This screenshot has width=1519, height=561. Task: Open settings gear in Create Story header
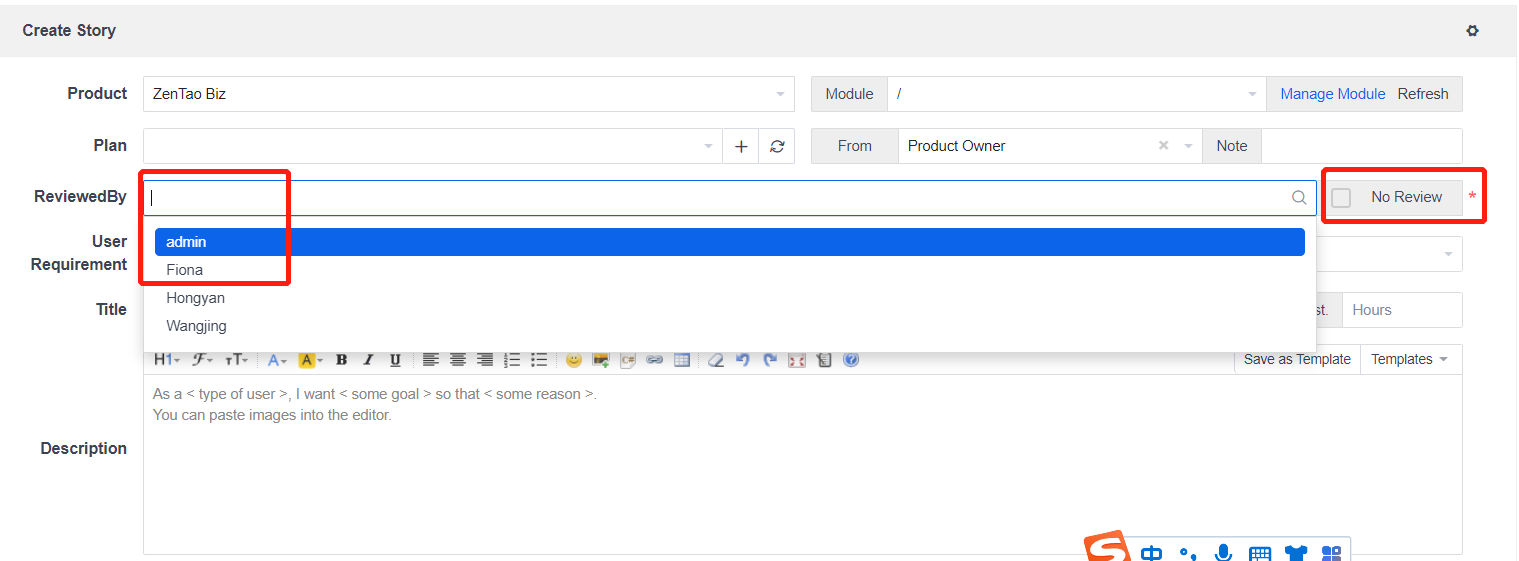click(x=1472, y=31)
